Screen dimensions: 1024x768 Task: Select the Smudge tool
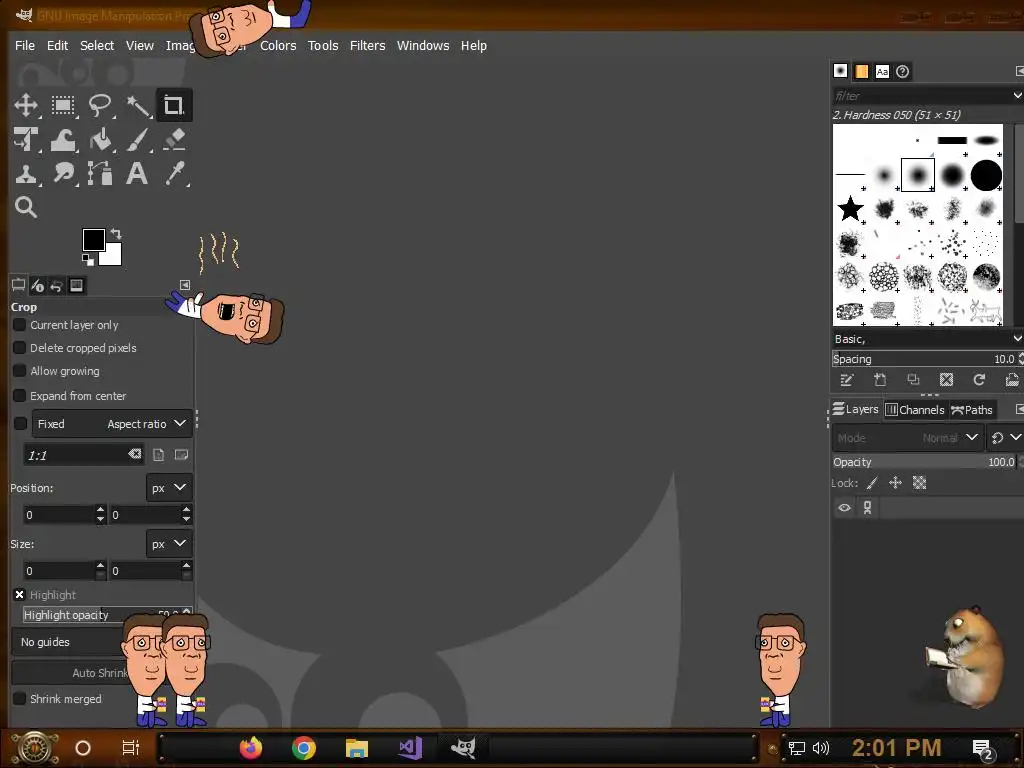63,174
